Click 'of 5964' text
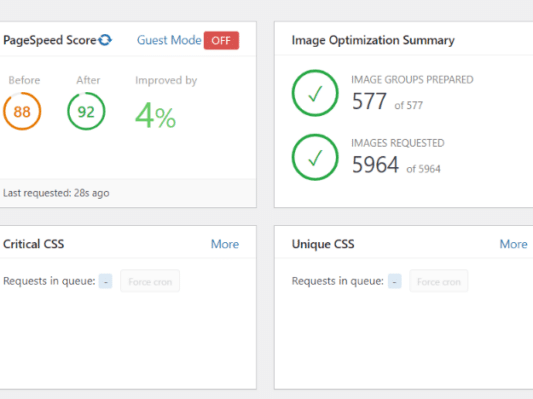 (423, 169)
